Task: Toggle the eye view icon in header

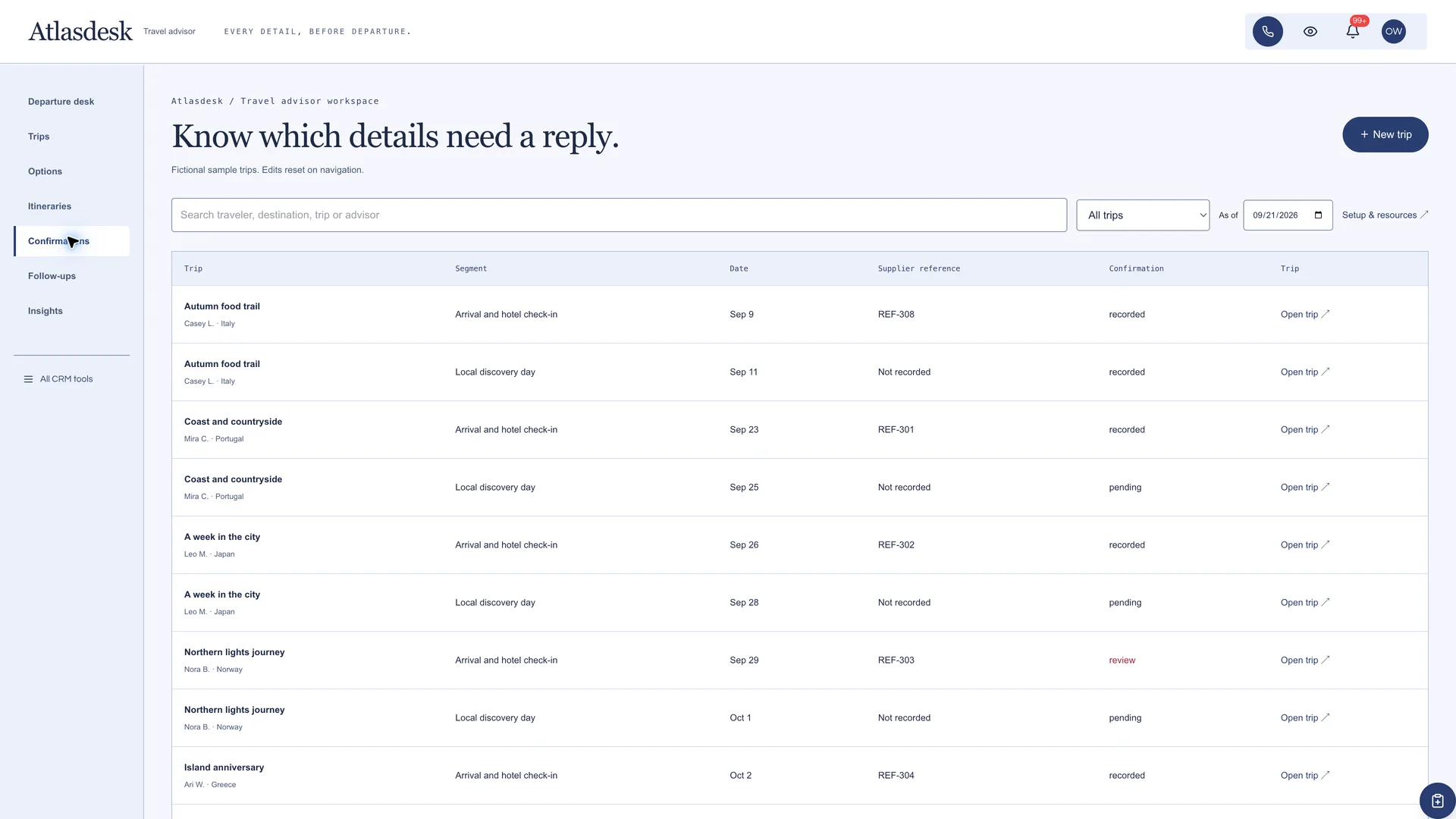Action: (1310, 31)
